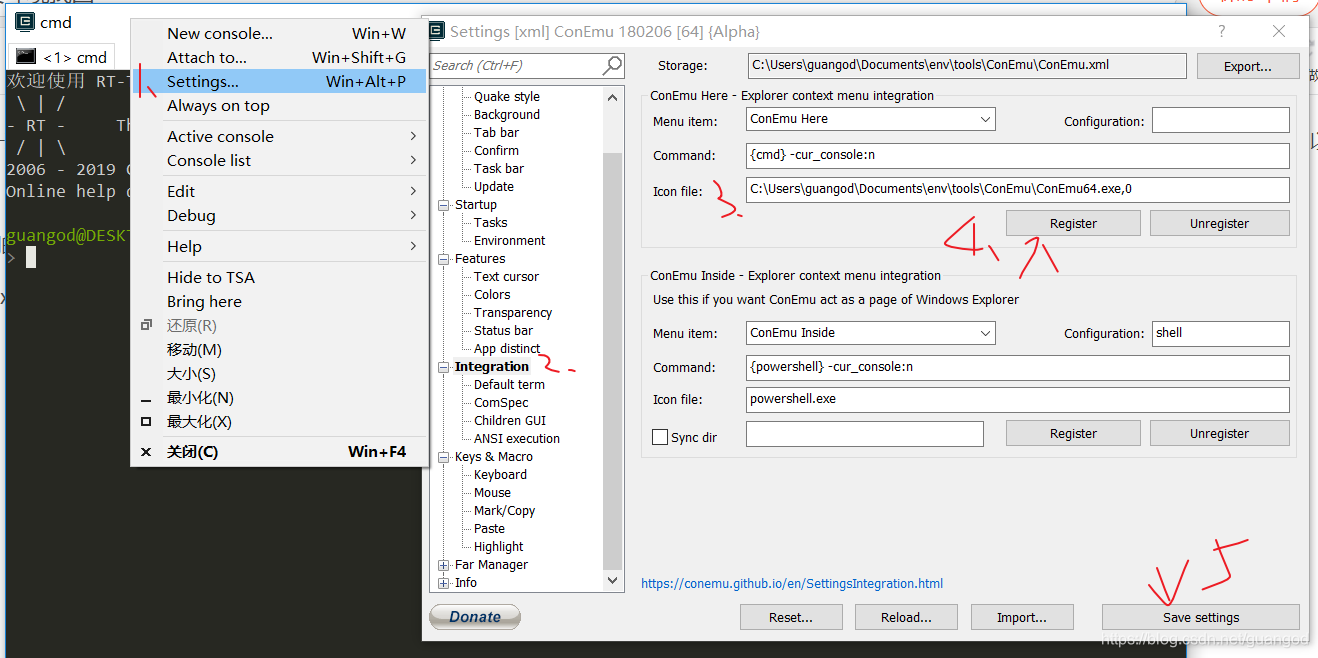The height and width of the screenshot is (658, 1318).
Task: Click the Reload... button
Action: click(x=906, y=617)
